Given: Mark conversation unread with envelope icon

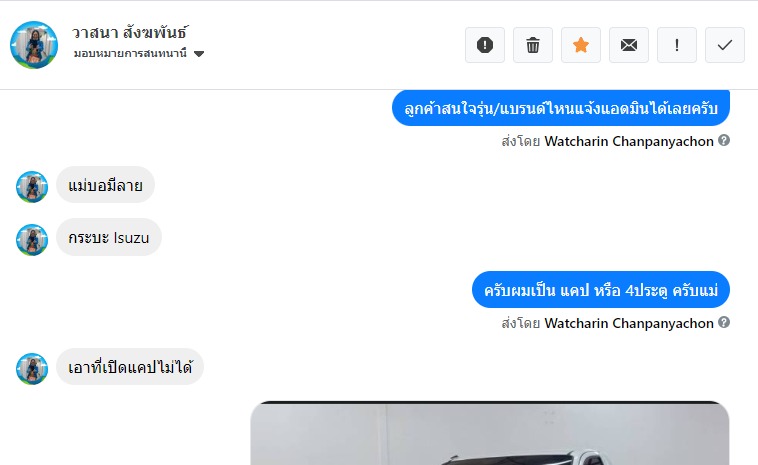Looking at the screenshot, I should (628, 45).
